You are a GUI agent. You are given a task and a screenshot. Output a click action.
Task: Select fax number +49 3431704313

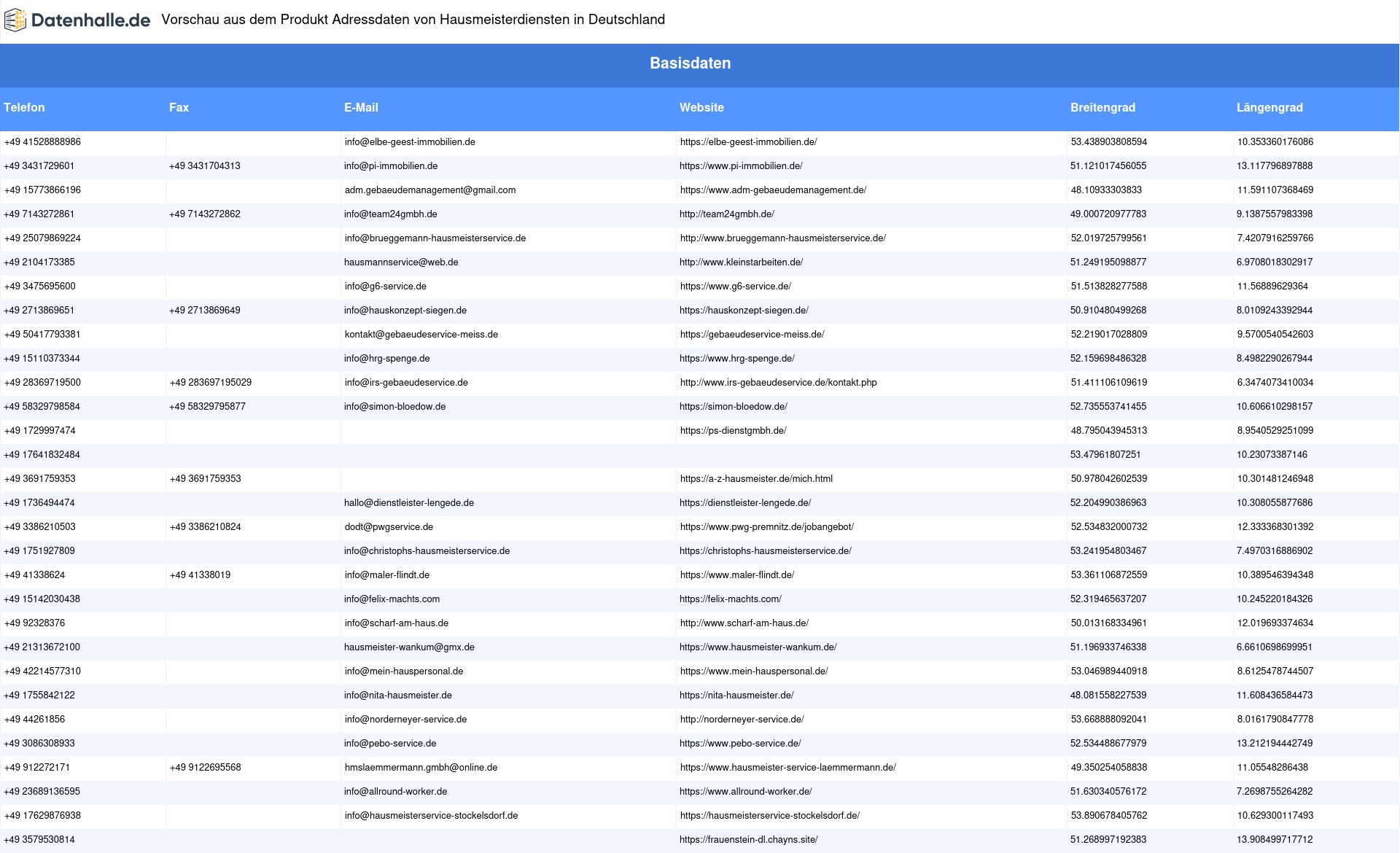tap(205, 166)
